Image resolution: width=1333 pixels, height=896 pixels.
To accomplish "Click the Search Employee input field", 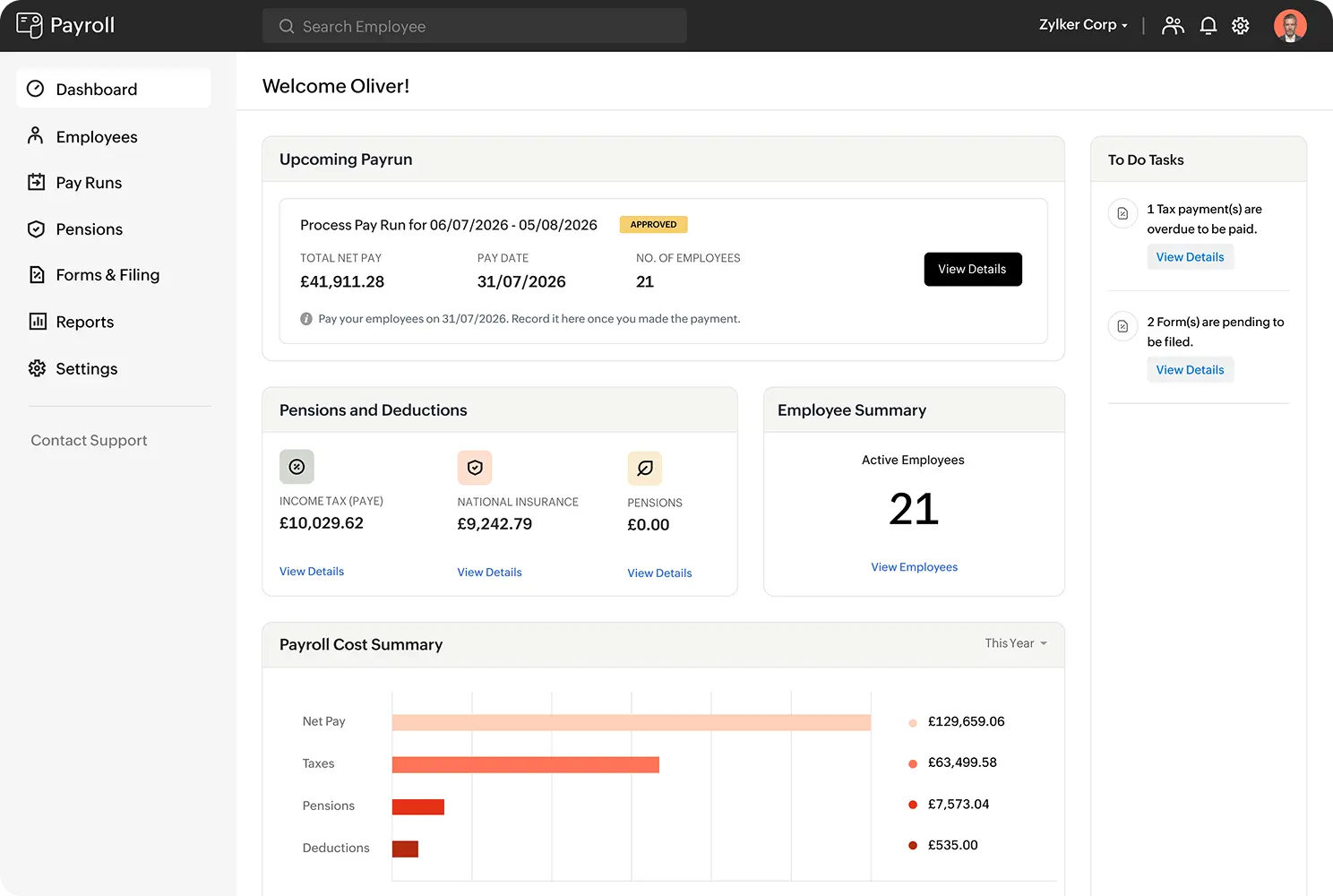I will tap(475, 26).
